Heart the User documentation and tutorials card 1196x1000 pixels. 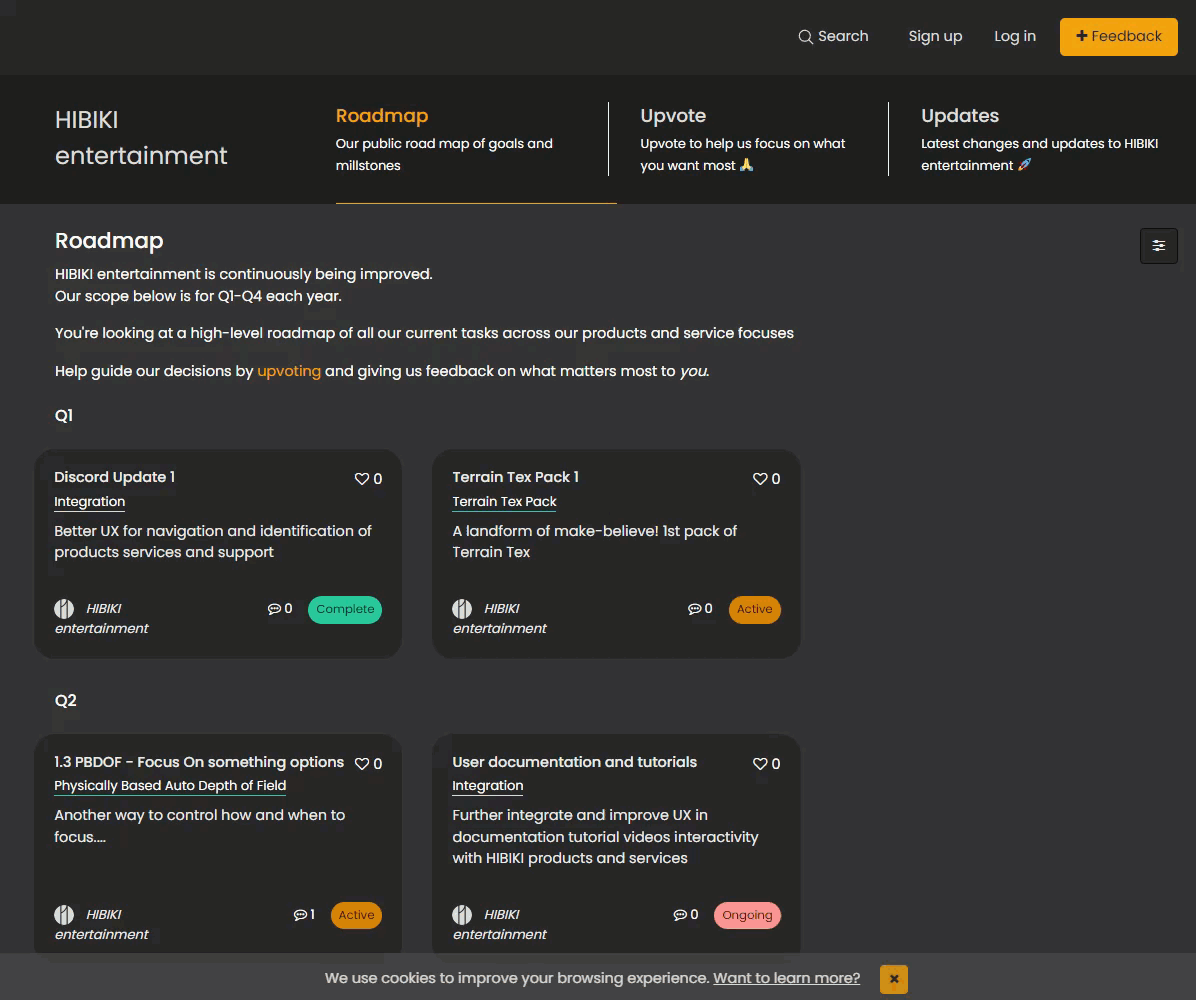point(760,764)
